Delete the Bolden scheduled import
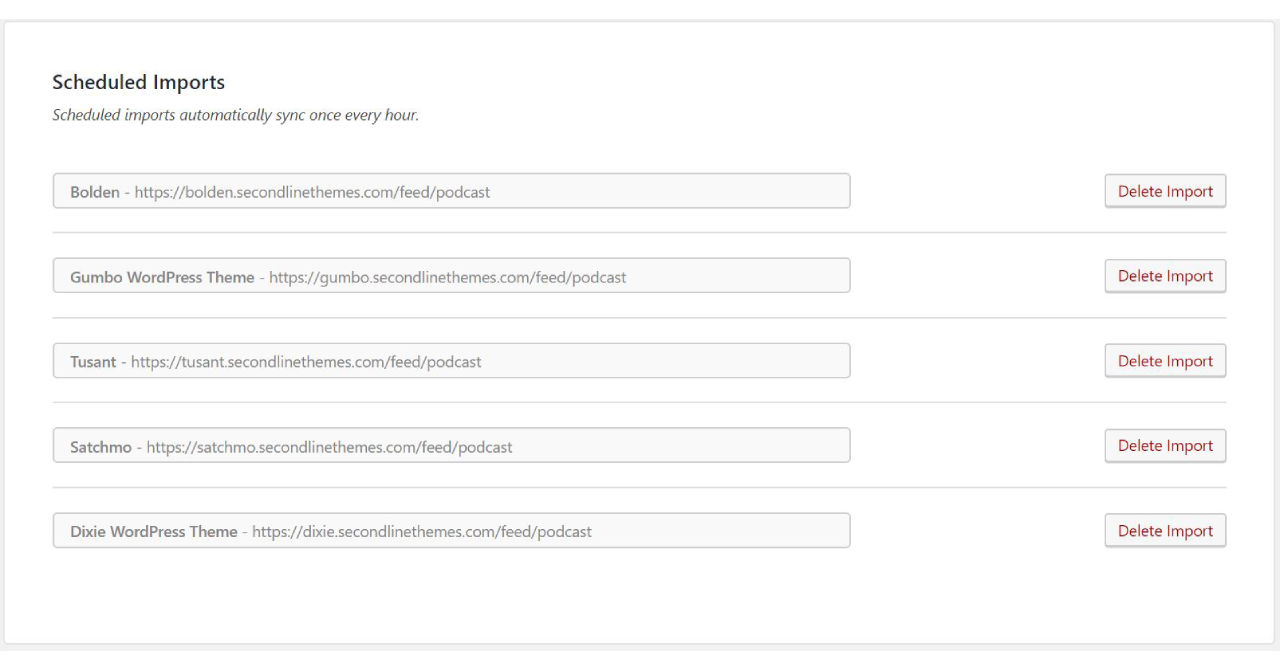Image resolution: width=1280 pixels, height=670 pixels. point(1165,191)
